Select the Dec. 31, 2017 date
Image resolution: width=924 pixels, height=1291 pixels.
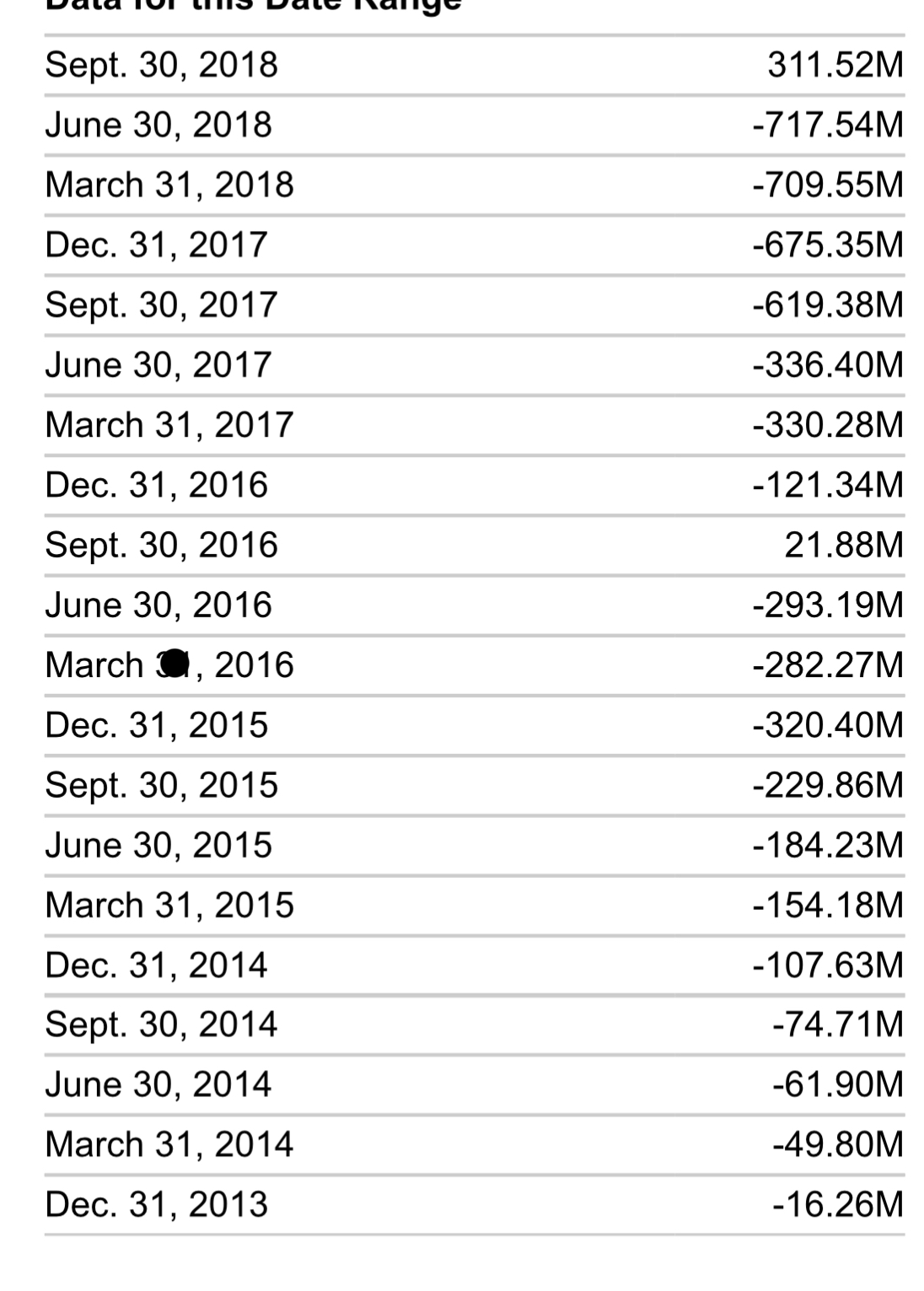tap(156, 245)
